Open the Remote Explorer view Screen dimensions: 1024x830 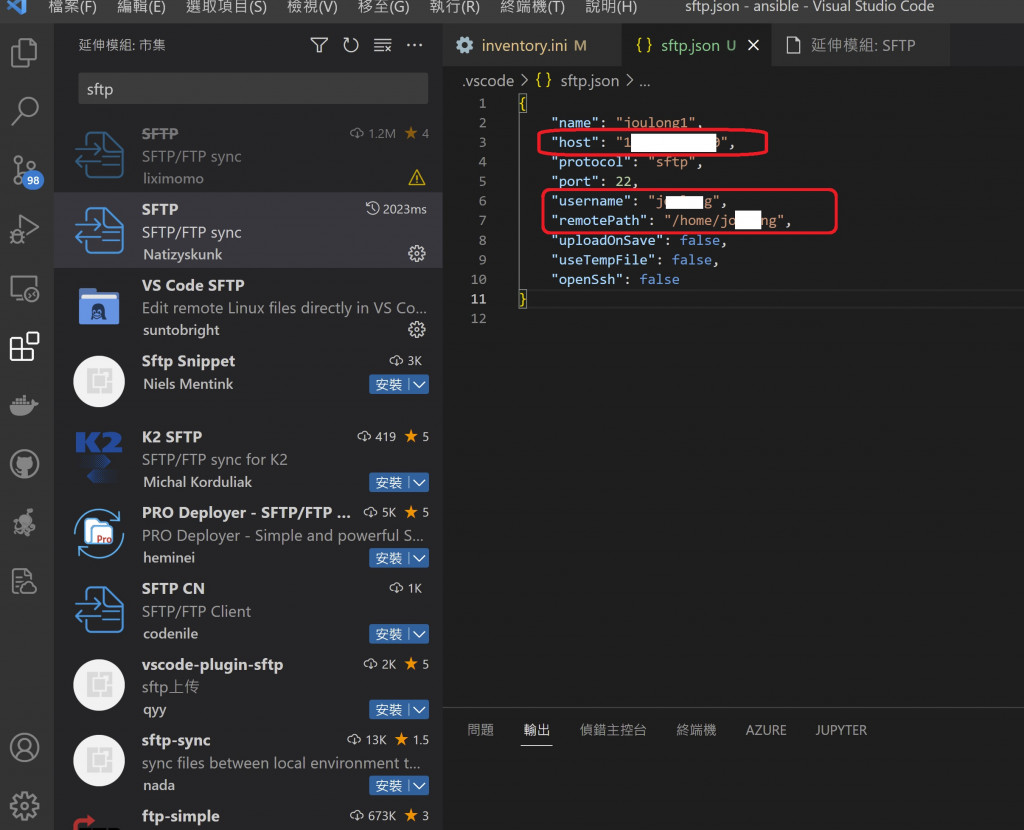(25, 288)
